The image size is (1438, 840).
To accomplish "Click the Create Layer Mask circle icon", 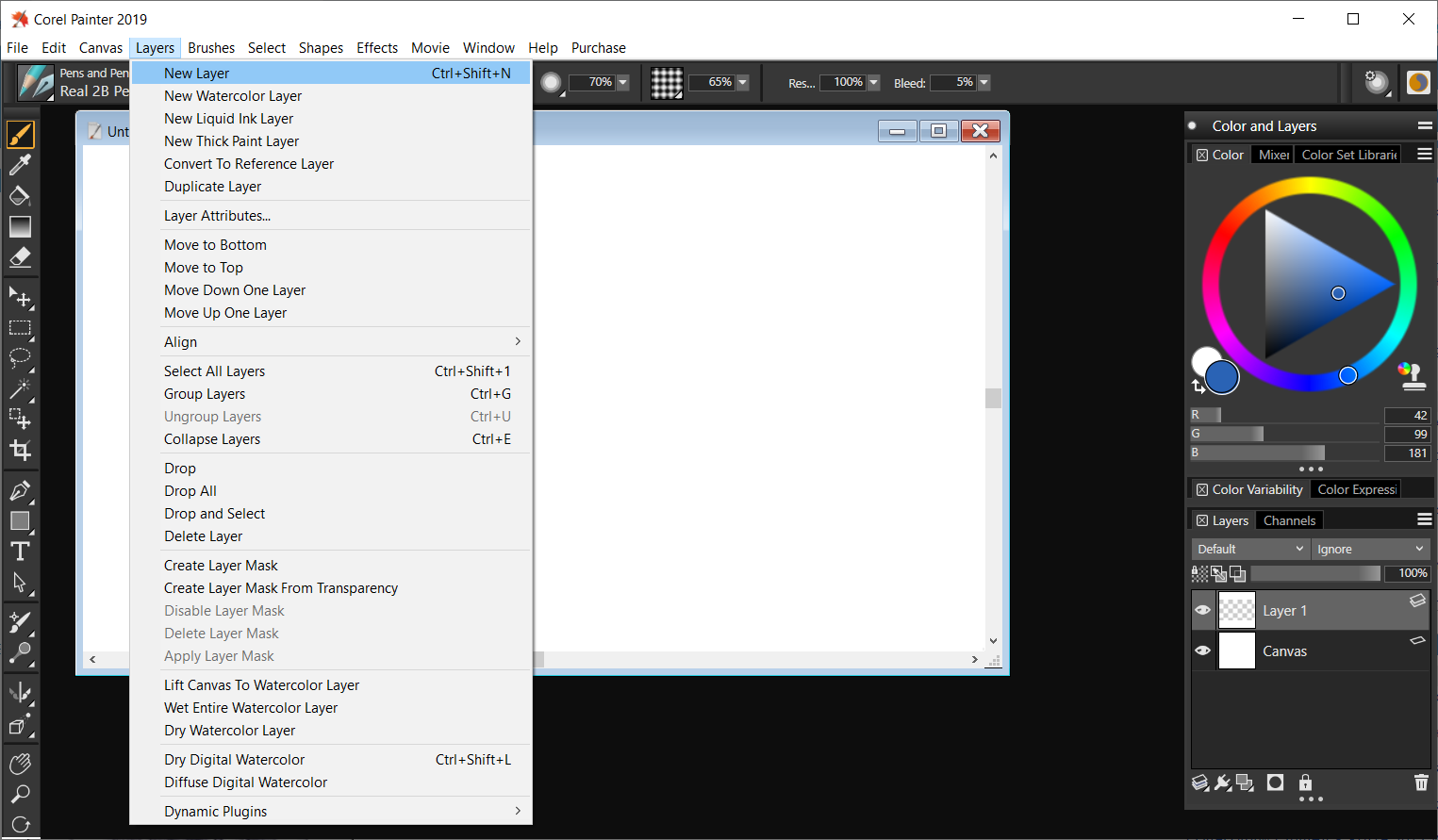I will [1275, 782].
